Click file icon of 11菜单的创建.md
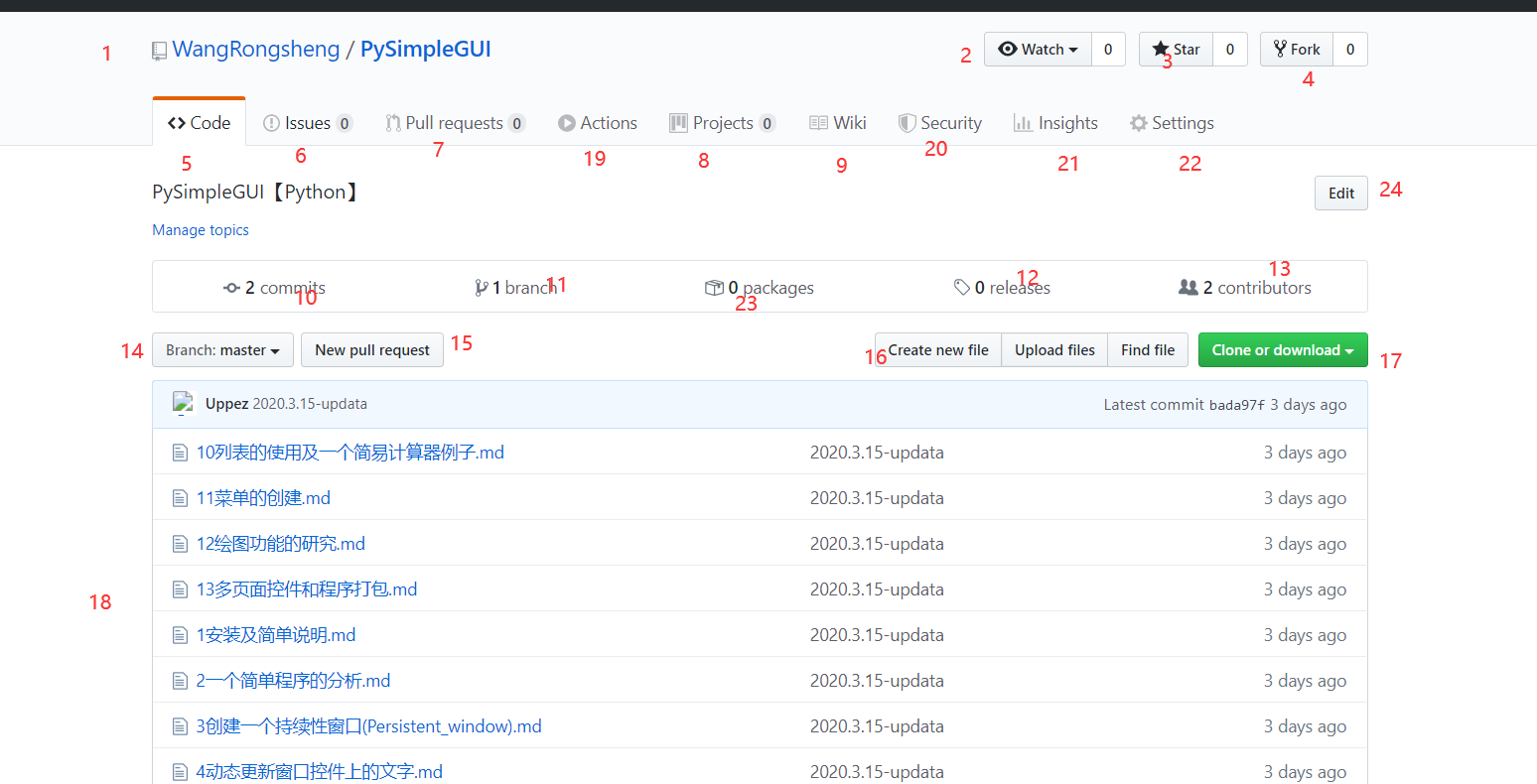Viewport: 1537px width, 784px height. 180,498
